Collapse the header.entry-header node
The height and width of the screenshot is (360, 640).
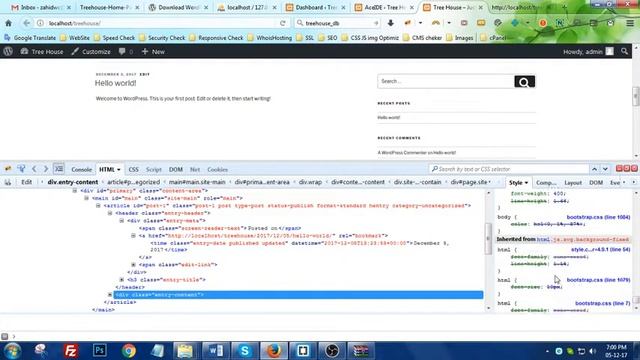[110, 213]
